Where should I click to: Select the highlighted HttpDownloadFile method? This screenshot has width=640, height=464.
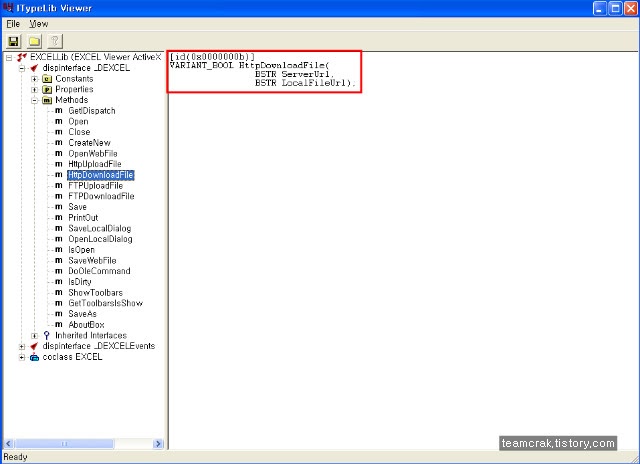(101, 175)
